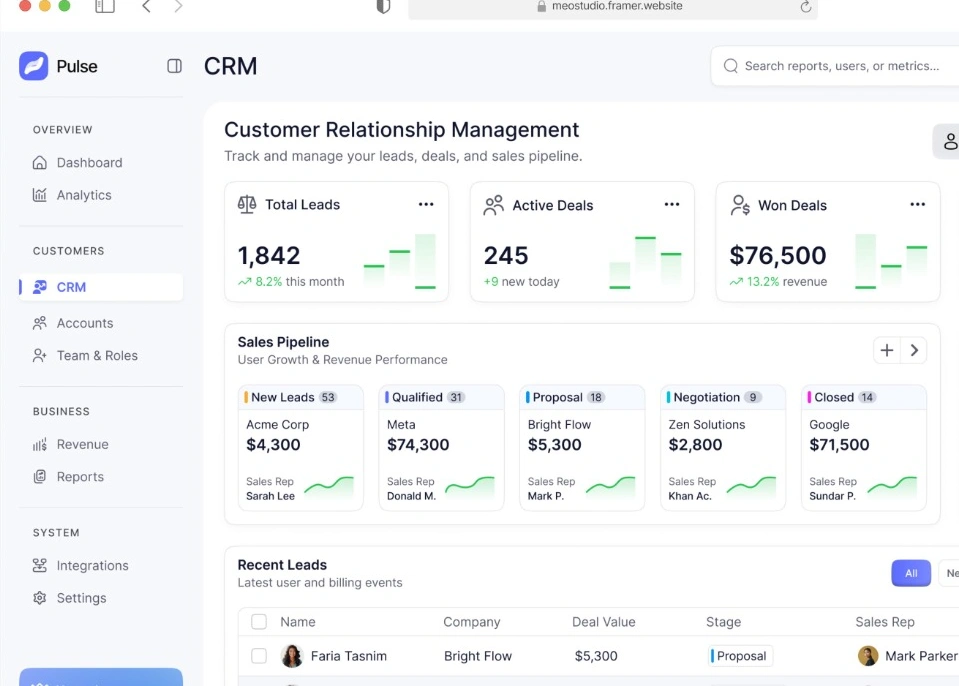This screenshot has width=959, height=686.
Task: Sort by the Deal Value column header
Action: pos(604,622)
